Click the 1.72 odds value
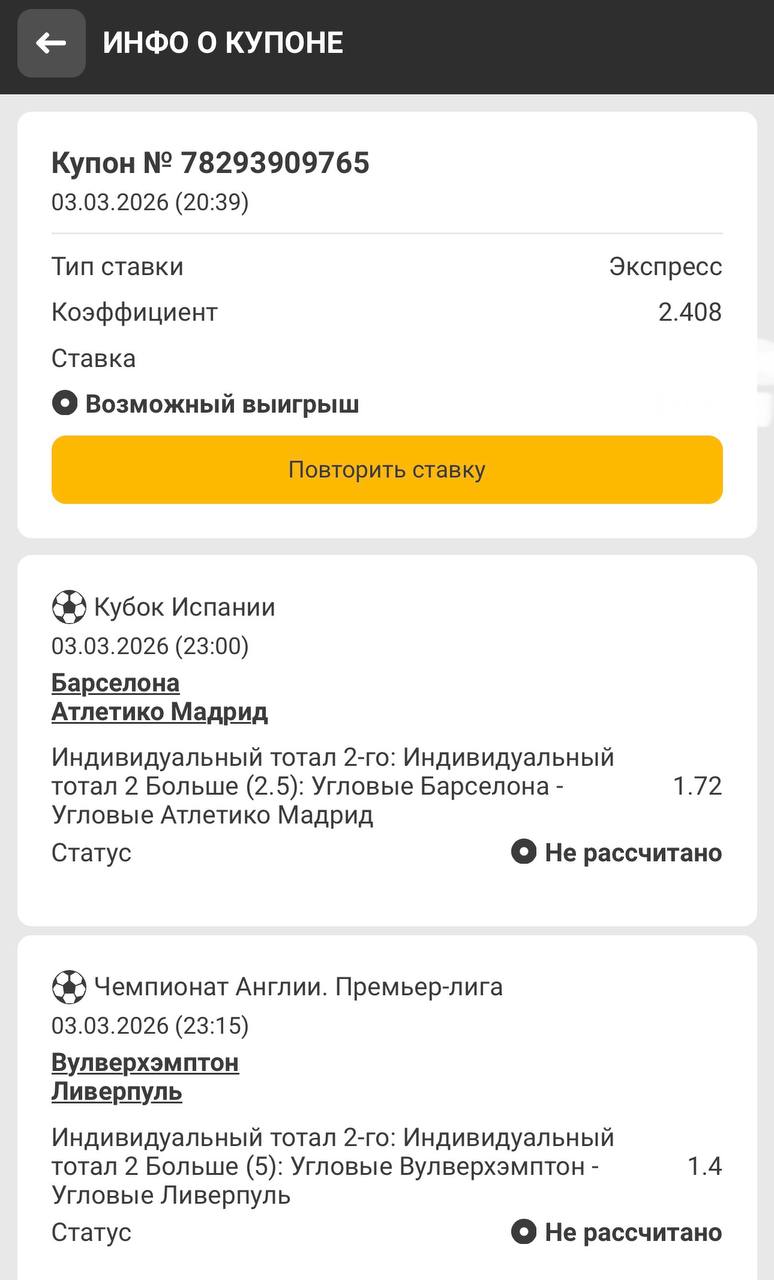 pos(697,786)
